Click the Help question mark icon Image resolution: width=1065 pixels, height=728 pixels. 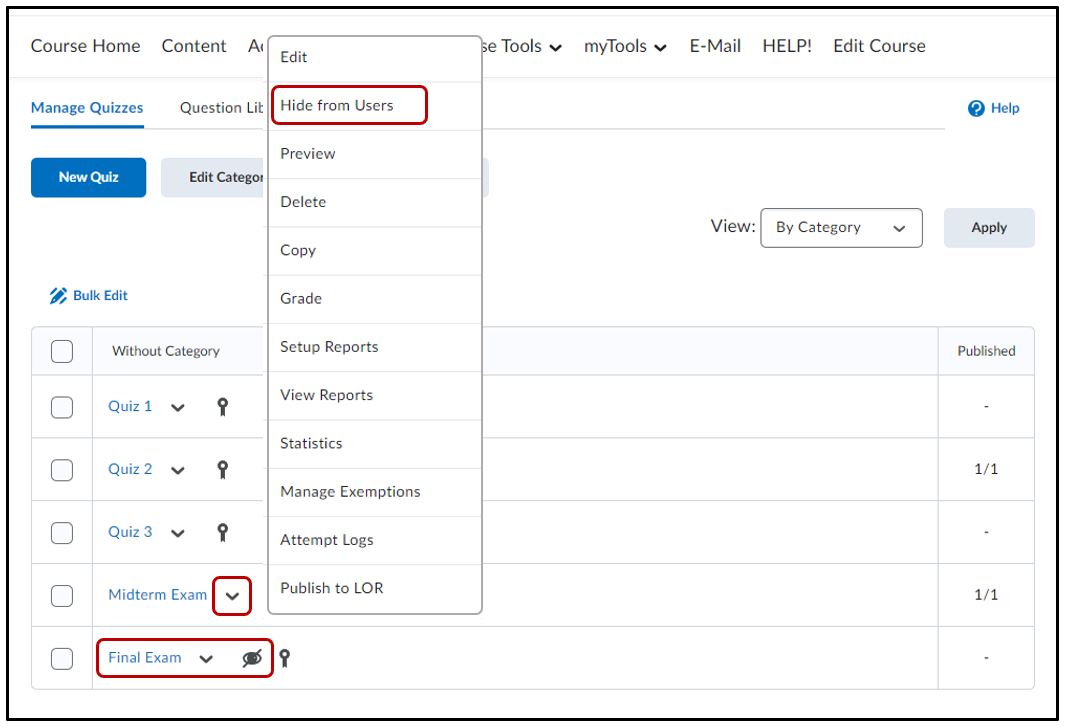click(x=976, y=108)
